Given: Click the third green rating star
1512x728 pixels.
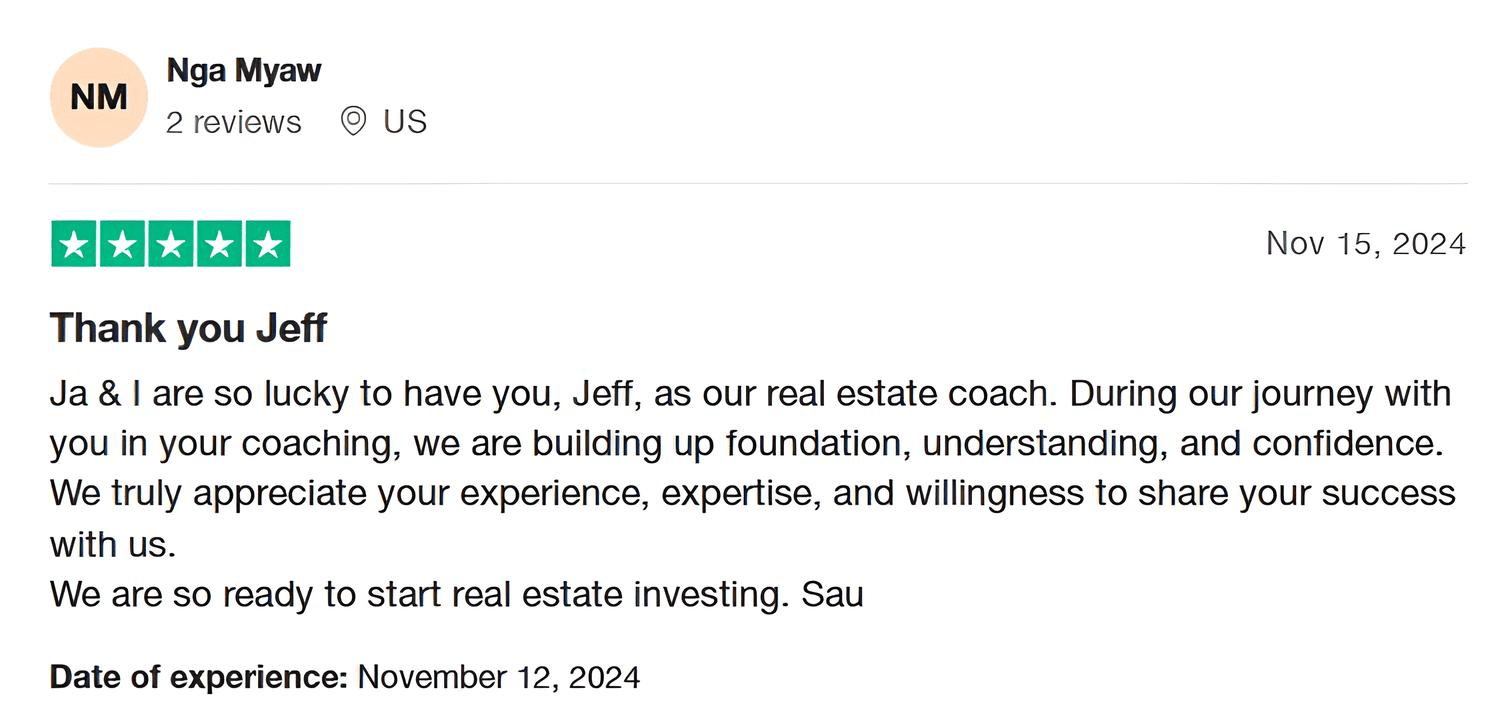Looking at the screenshot, I should [171, 244].
